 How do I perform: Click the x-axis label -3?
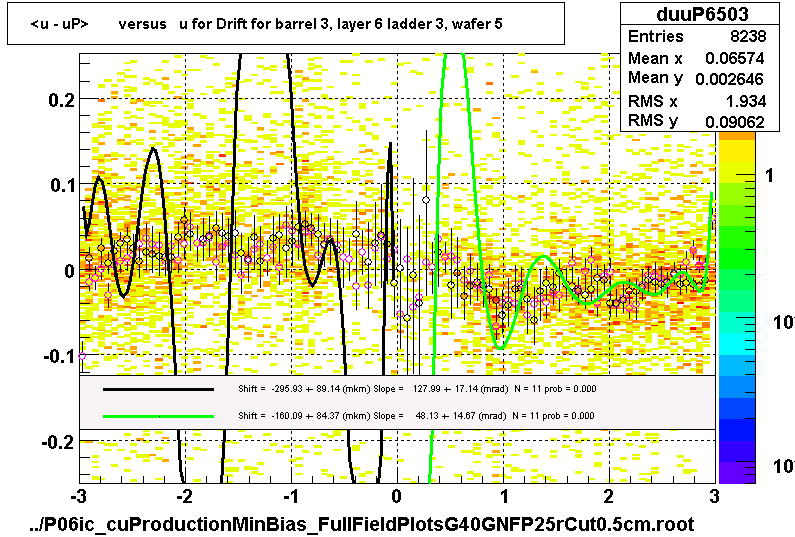click(x=78, y=496)
